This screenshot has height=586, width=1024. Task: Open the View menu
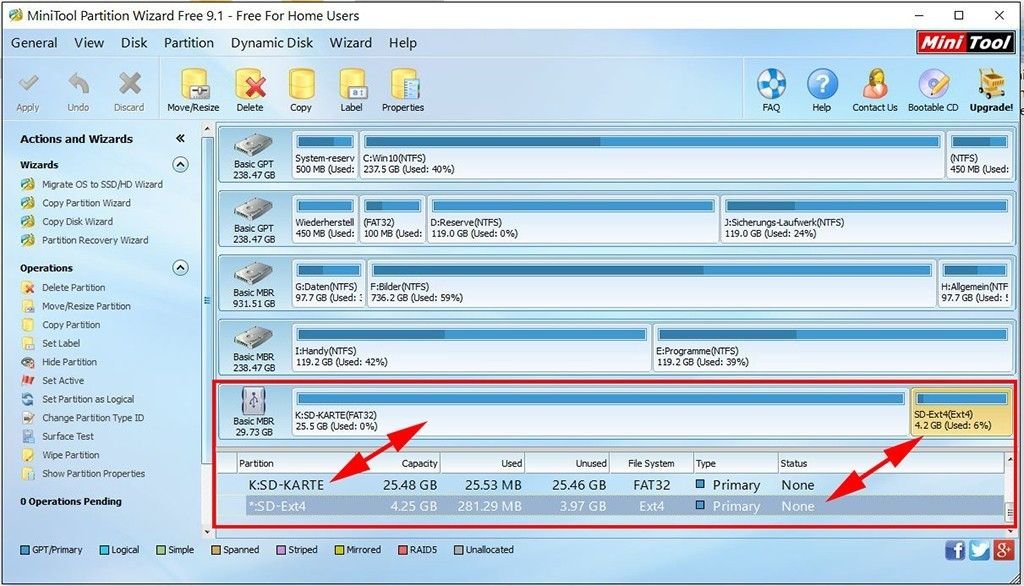(x=89, y=43)
